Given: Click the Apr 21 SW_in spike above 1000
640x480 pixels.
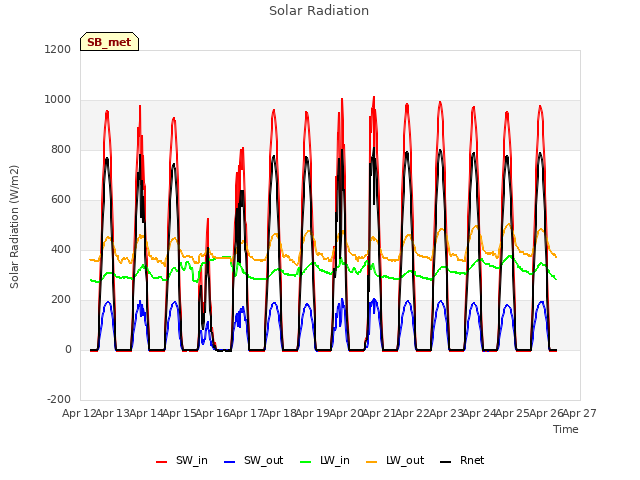Looking at the screenshot, I should (374, 98).
